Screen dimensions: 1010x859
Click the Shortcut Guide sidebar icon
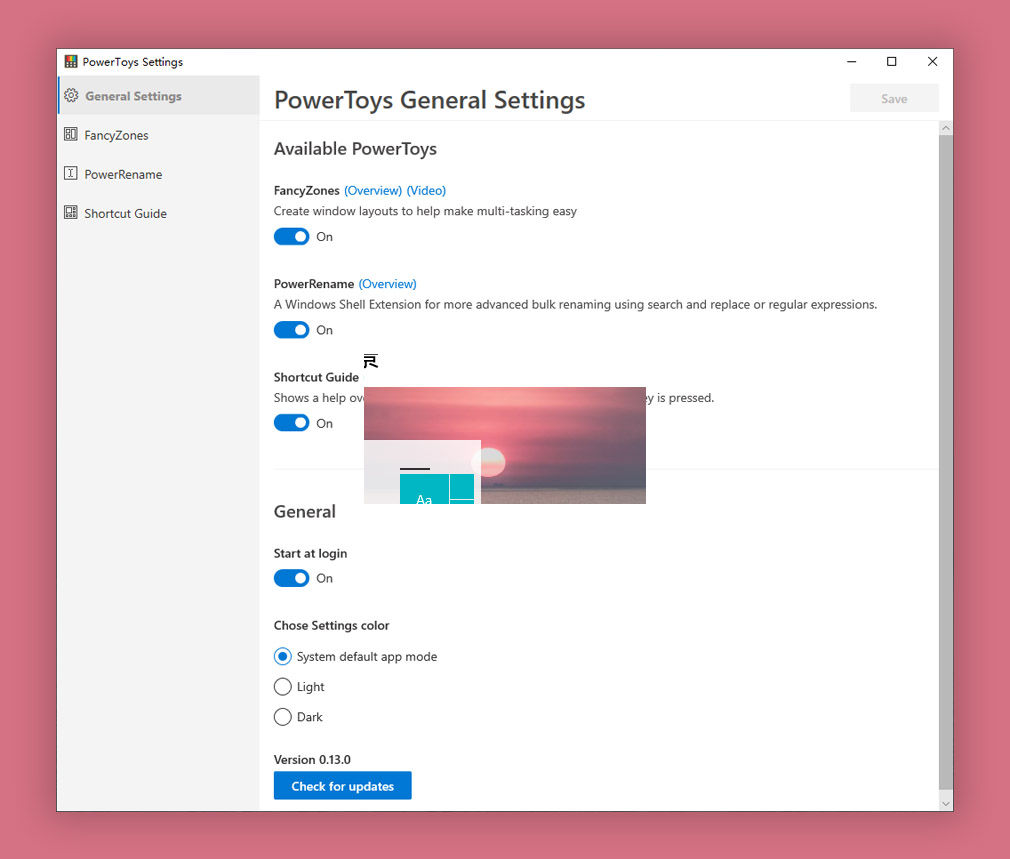[x=71, y=212]
